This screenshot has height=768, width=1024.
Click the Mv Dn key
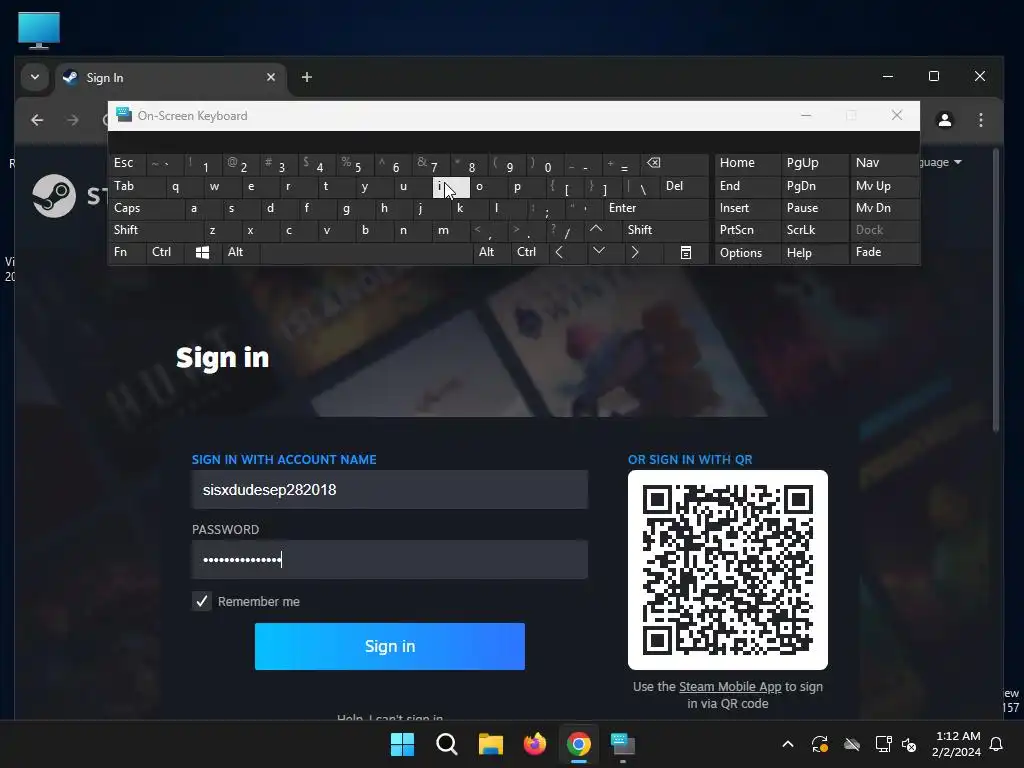pos(884,208)
